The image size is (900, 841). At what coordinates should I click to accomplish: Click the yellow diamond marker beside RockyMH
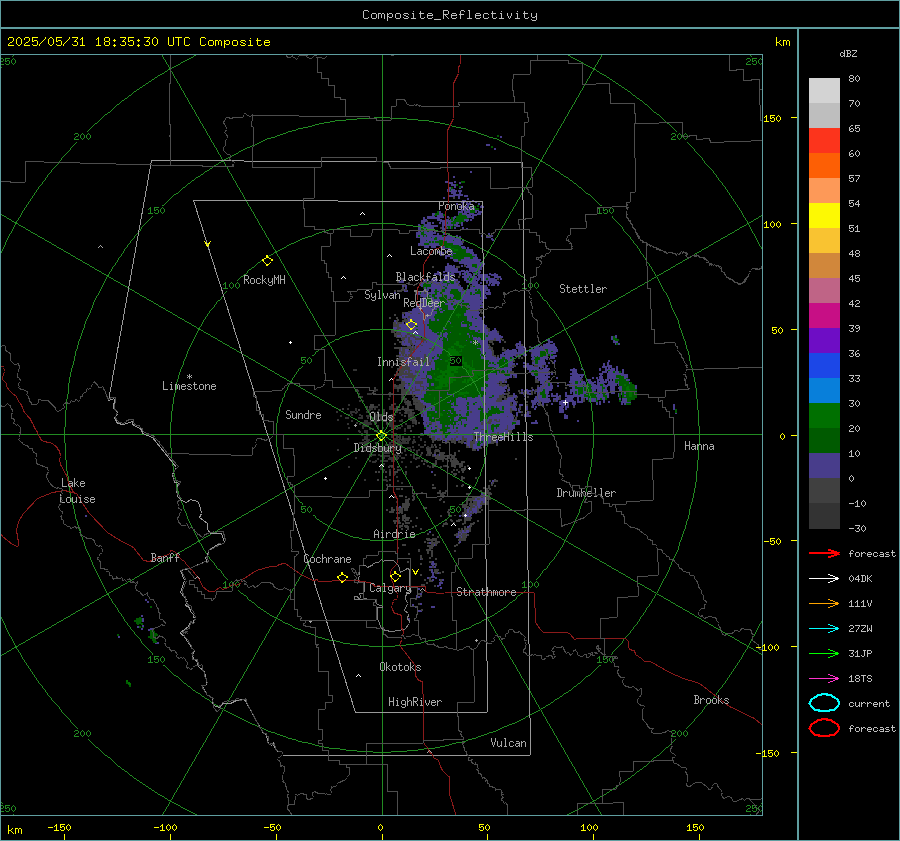pyautogui.click(x=267, y=261)
